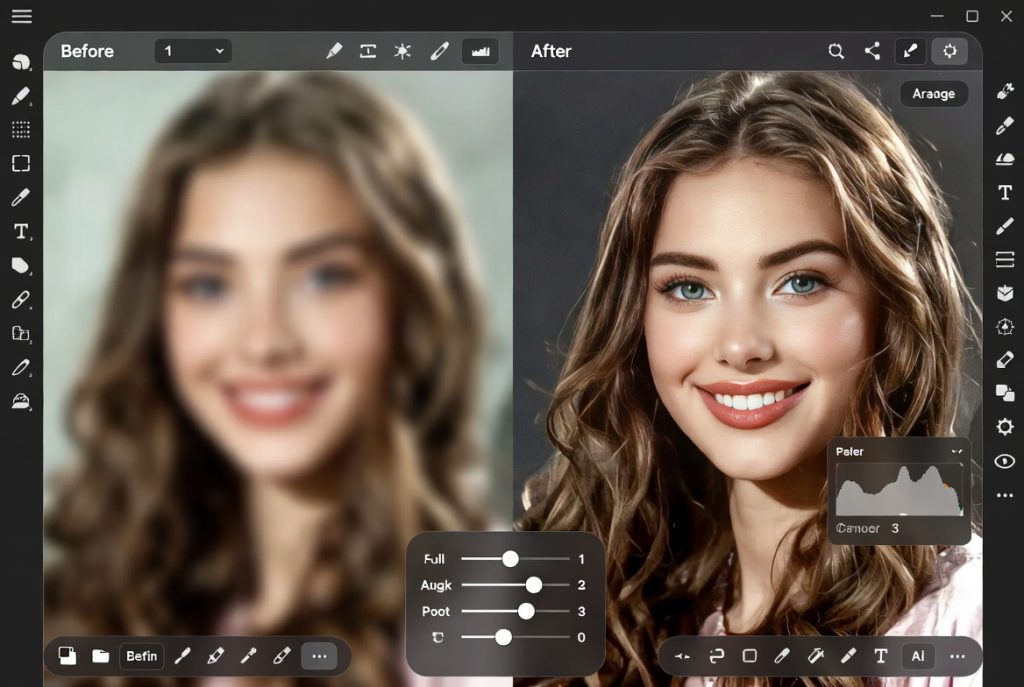Select the pencil tool in left sidebar

pos(21,97)
